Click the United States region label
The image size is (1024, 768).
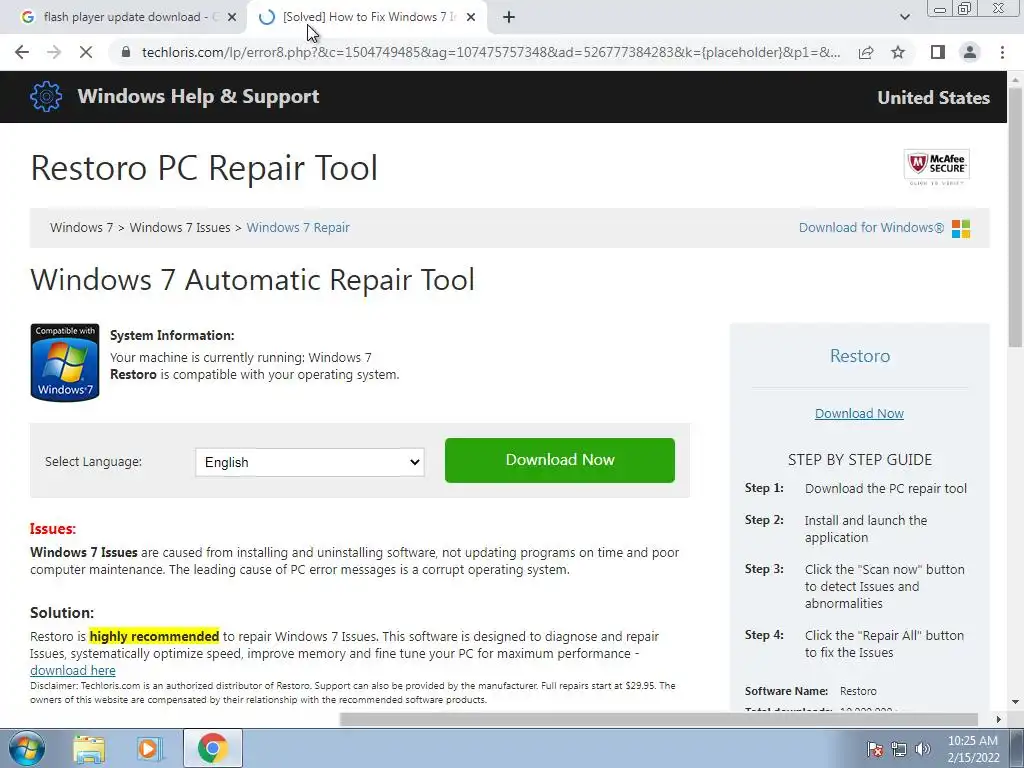point(933,98)
